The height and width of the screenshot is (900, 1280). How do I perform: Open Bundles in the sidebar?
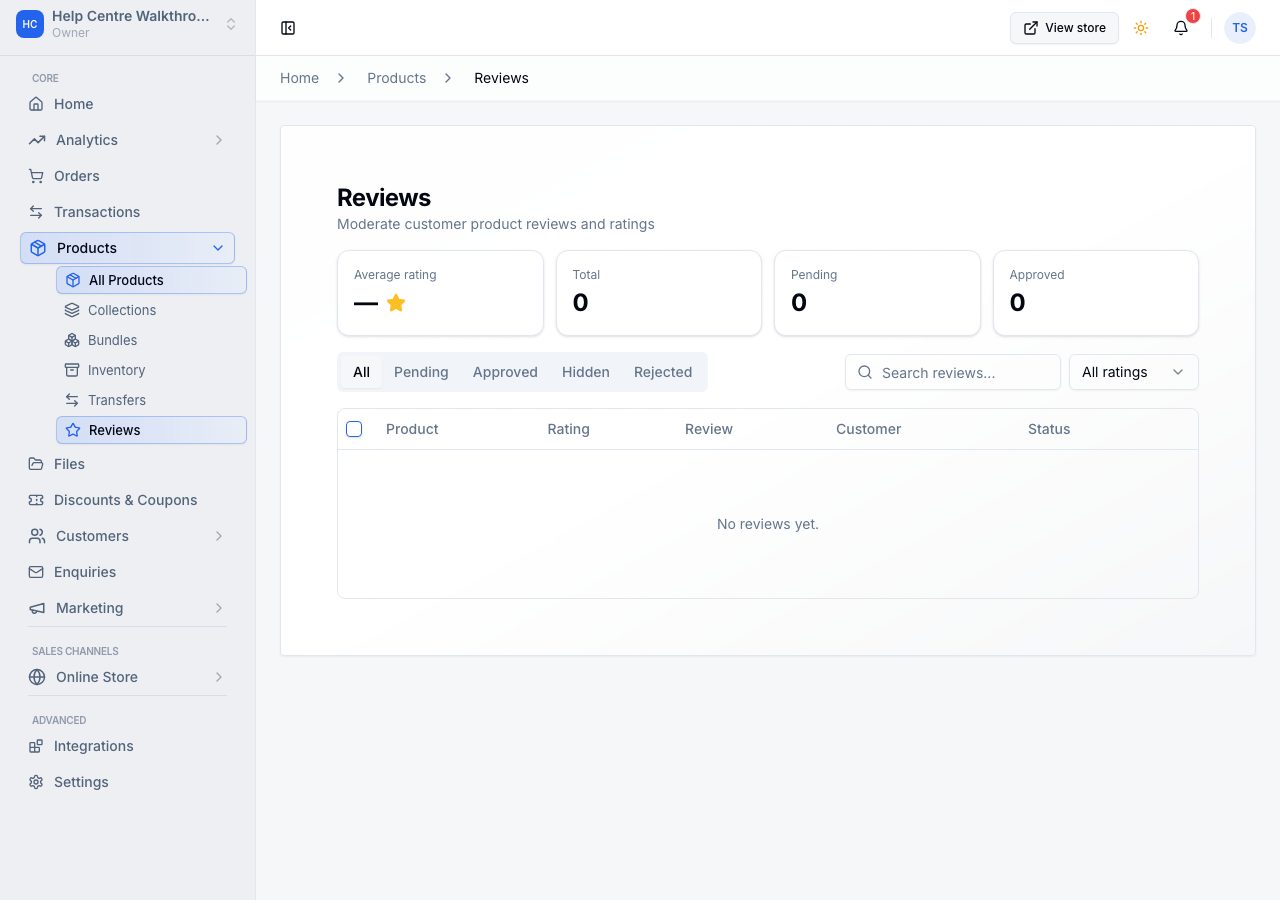click(151, 340)
